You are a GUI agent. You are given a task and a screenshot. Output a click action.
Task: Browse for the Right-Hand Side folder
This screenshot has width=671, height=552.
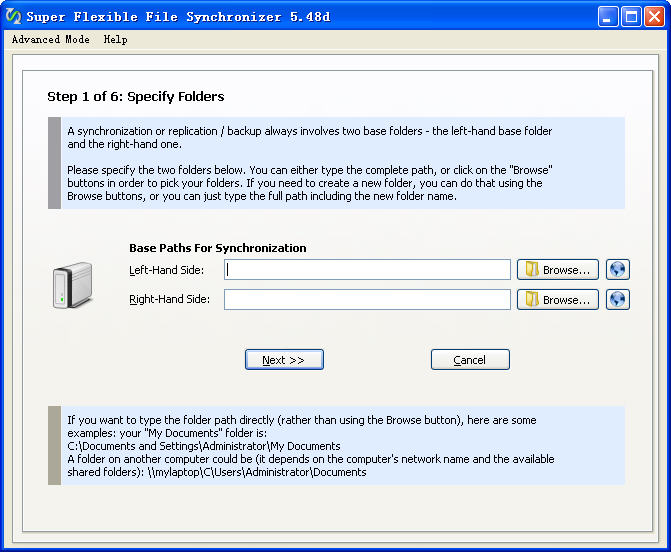coord(558,300)
